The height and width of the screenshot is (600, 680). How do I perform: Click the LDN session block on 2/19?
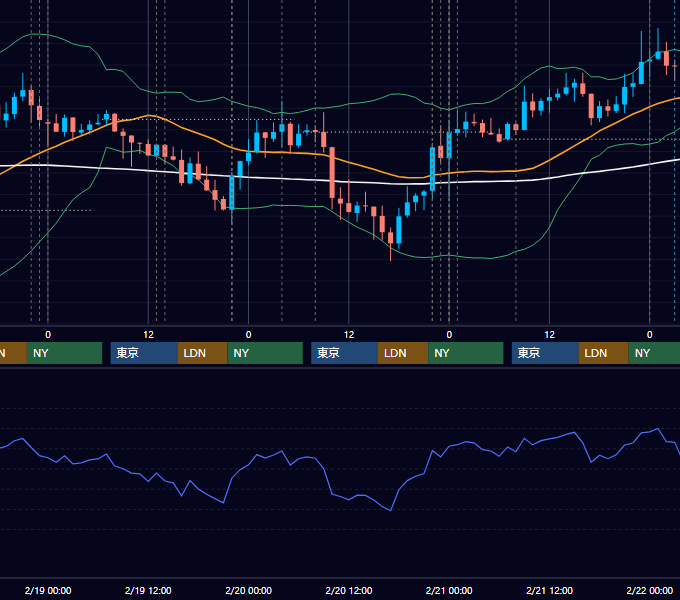tap(203, 353)
